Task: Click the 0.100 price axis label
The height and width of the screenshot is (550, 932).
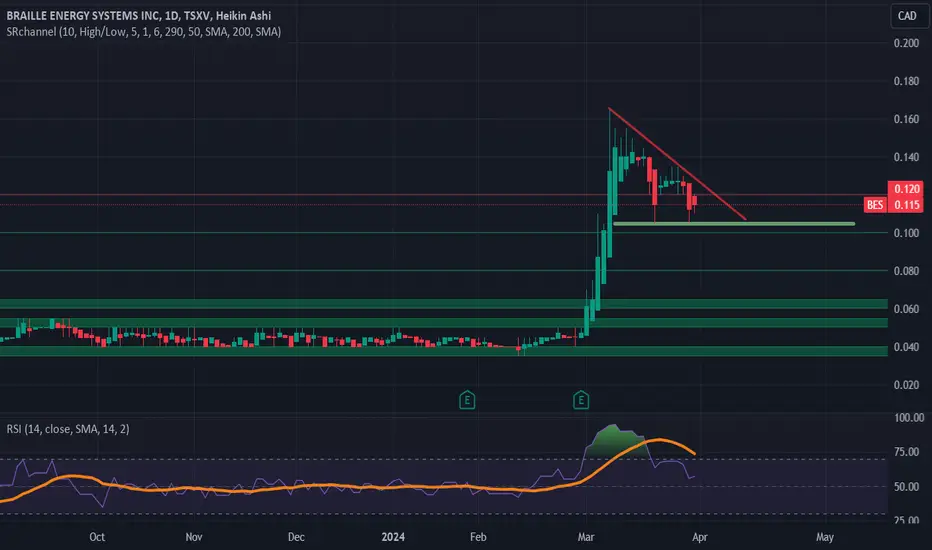Action: pyautogui.click(x=906, y=233)
